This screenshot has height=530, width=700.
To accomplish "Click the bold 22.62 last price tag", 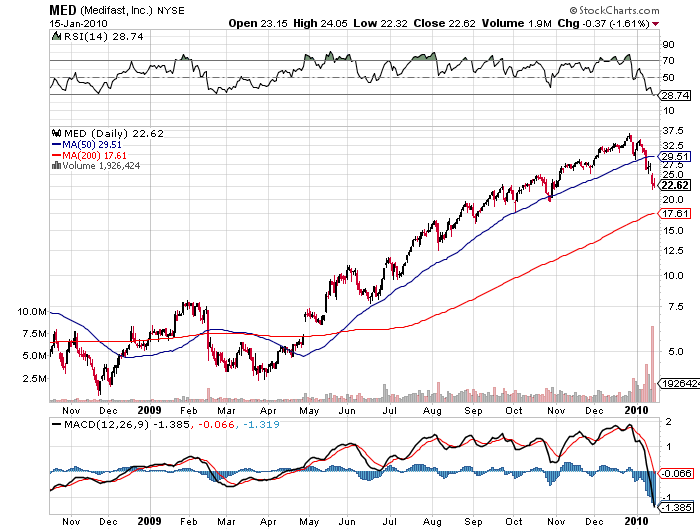I will (675, 185).
